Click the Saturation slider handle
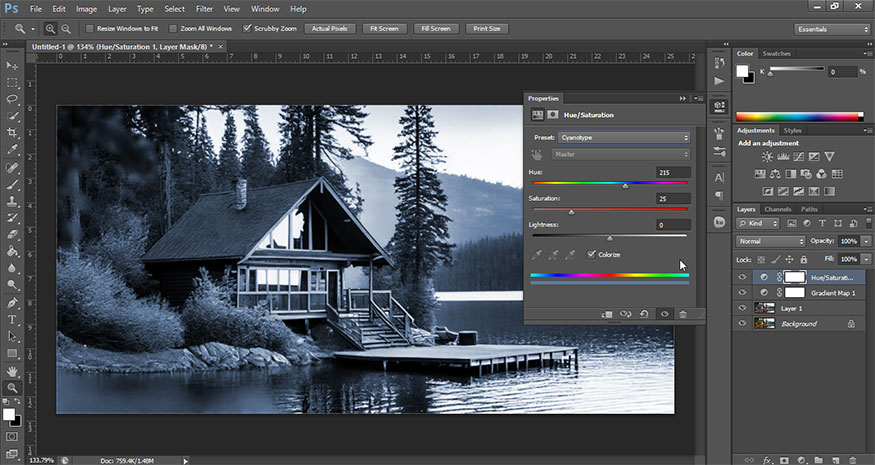This screenshot has height=465, width=875. click(571, 212)
